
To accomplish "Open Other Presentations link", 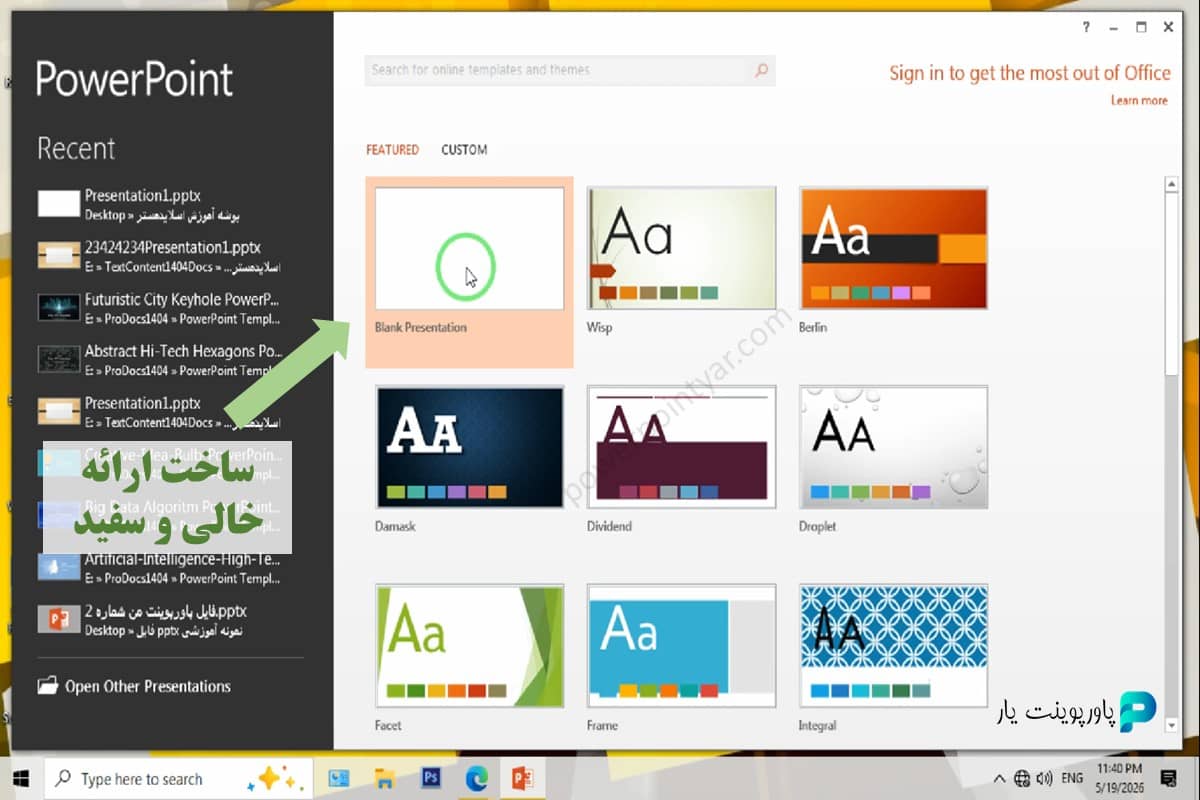I will pos(148,686).
